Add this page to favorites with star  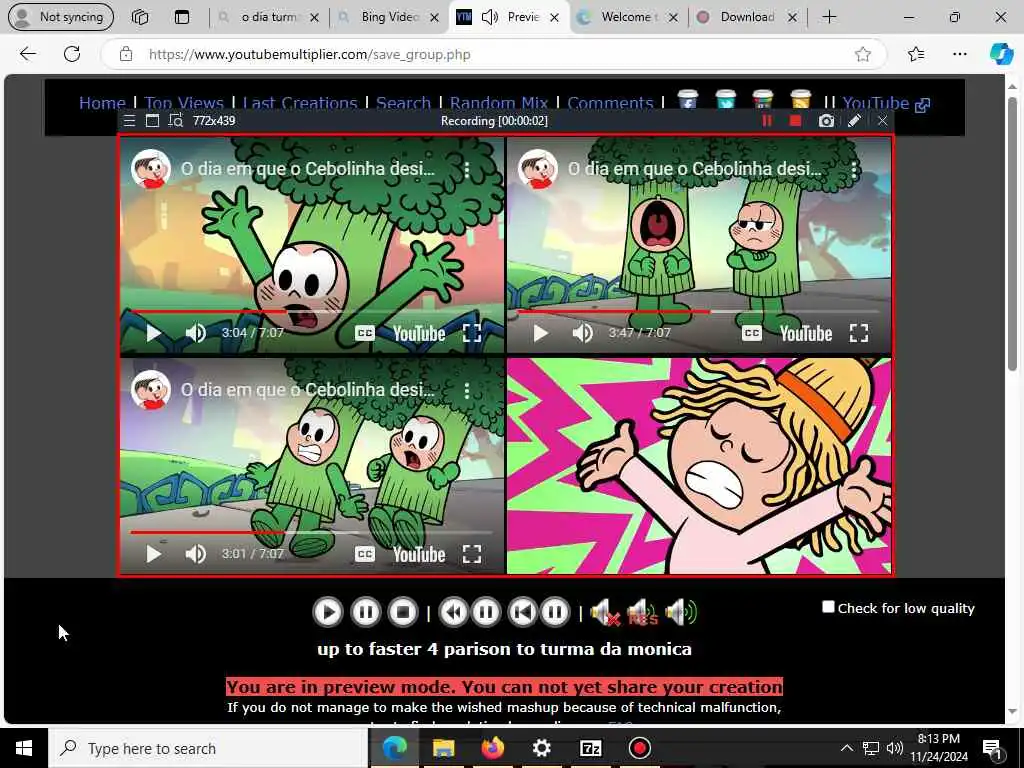click(863, 54)
